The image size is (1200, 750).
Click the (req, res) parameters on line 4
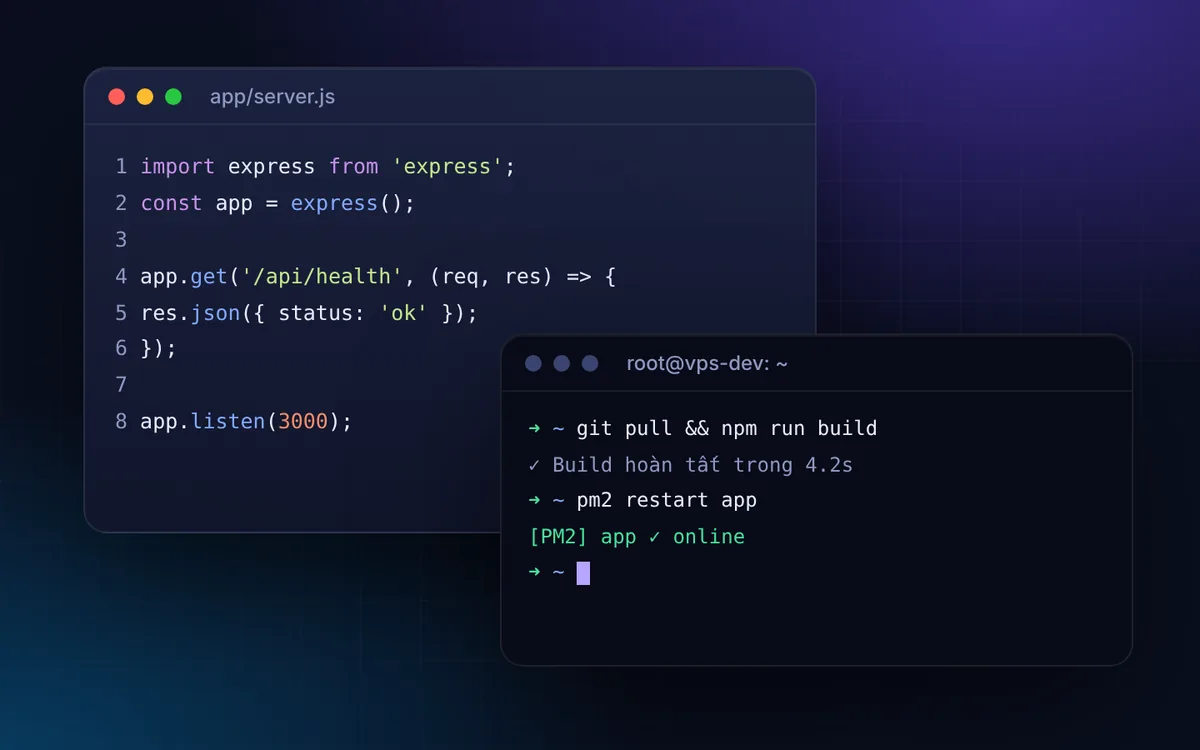point(491,276)
